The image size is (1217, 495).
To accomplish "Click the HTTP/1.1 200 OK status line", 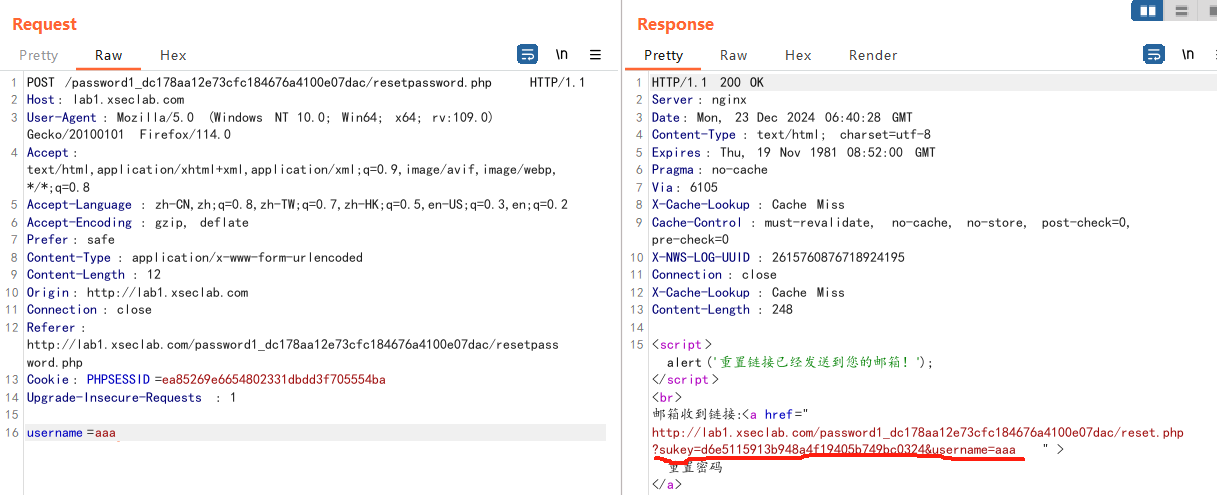I will 707,82.
